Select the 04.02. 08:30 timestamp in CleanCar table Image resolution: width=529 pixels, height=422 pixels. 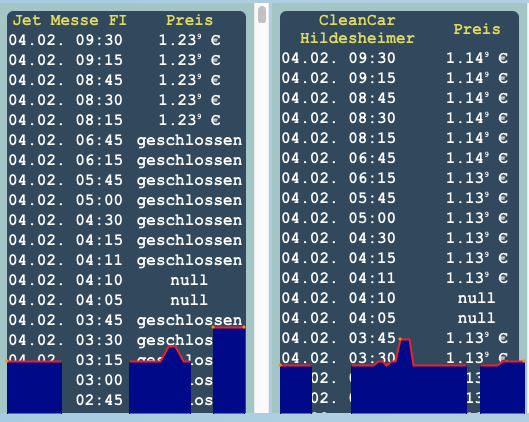click(x=339, y=118)
